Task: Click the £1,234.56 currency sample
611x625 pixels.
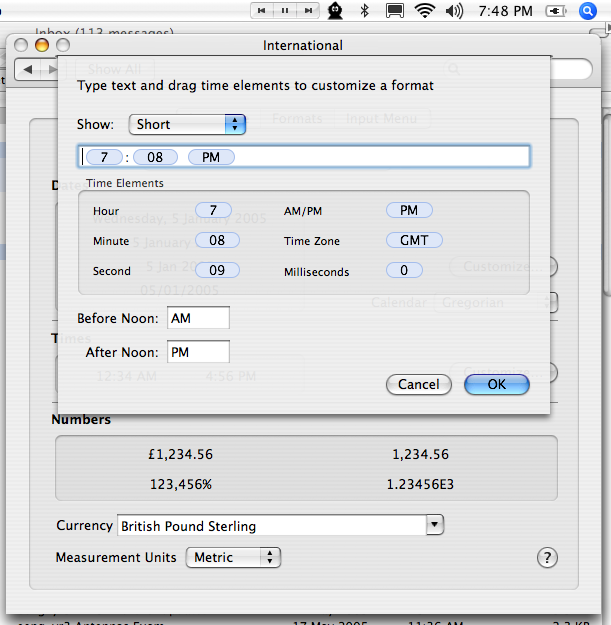Action: 180,454
